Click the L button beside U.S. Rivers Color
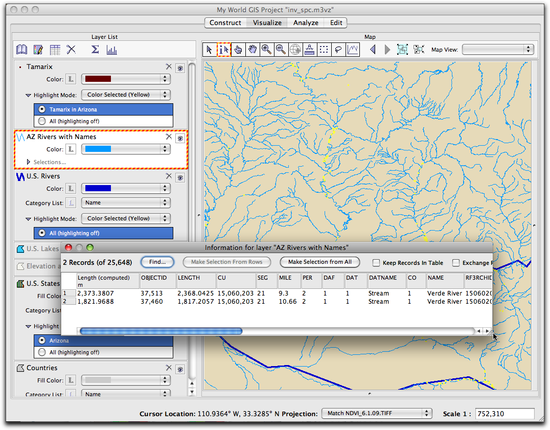This screenshot has height=430, width=550. coord(71,188)
